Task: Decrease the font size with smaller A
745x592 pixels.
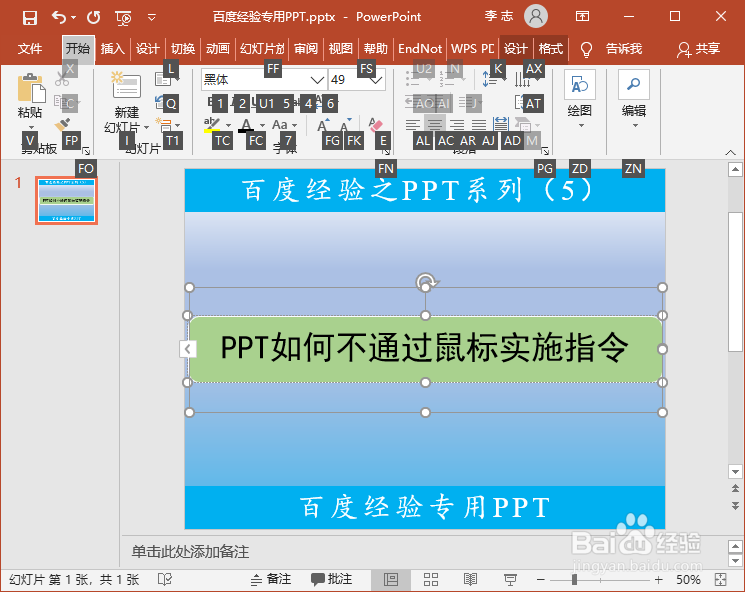Action: coord(346,125)
